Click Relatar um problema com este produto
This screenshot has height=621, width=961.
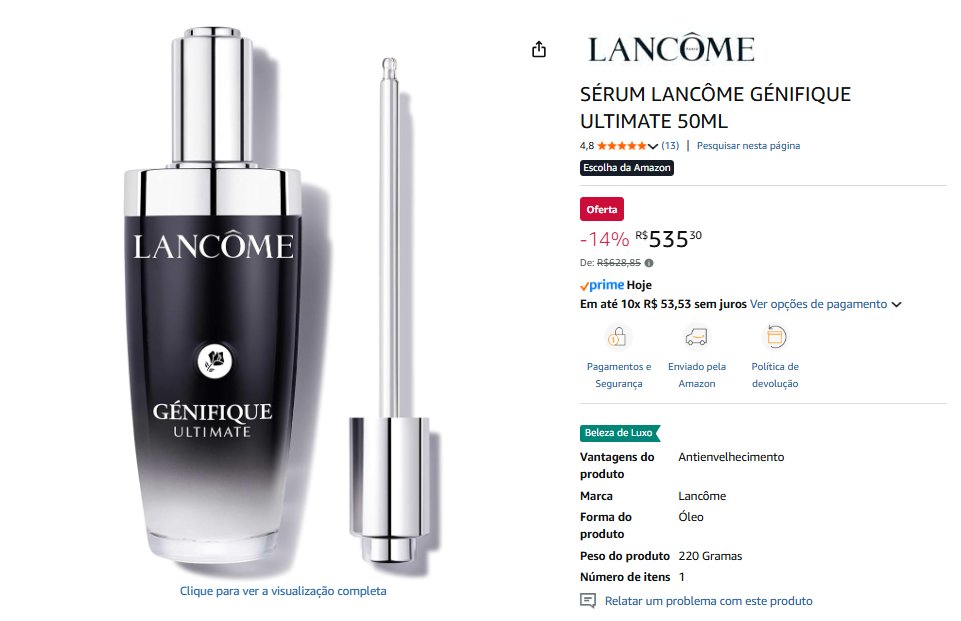(708, 601)
